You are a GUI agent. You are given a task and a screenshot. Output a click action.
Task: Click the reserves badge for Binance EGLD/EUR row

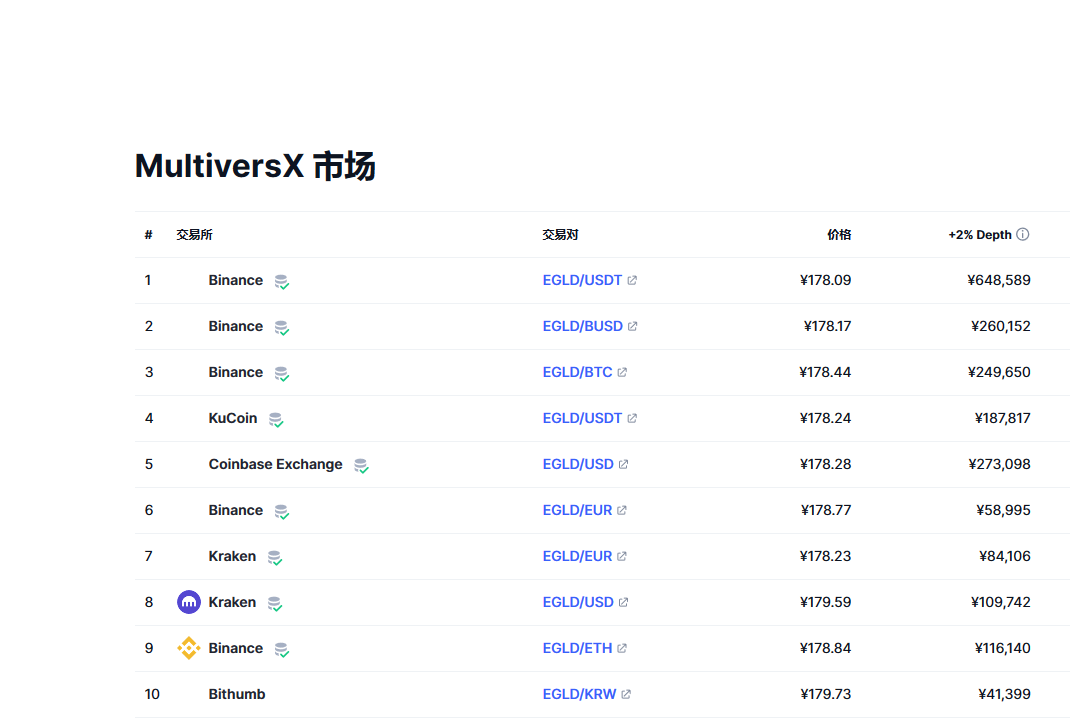click(x=282, y=511)
